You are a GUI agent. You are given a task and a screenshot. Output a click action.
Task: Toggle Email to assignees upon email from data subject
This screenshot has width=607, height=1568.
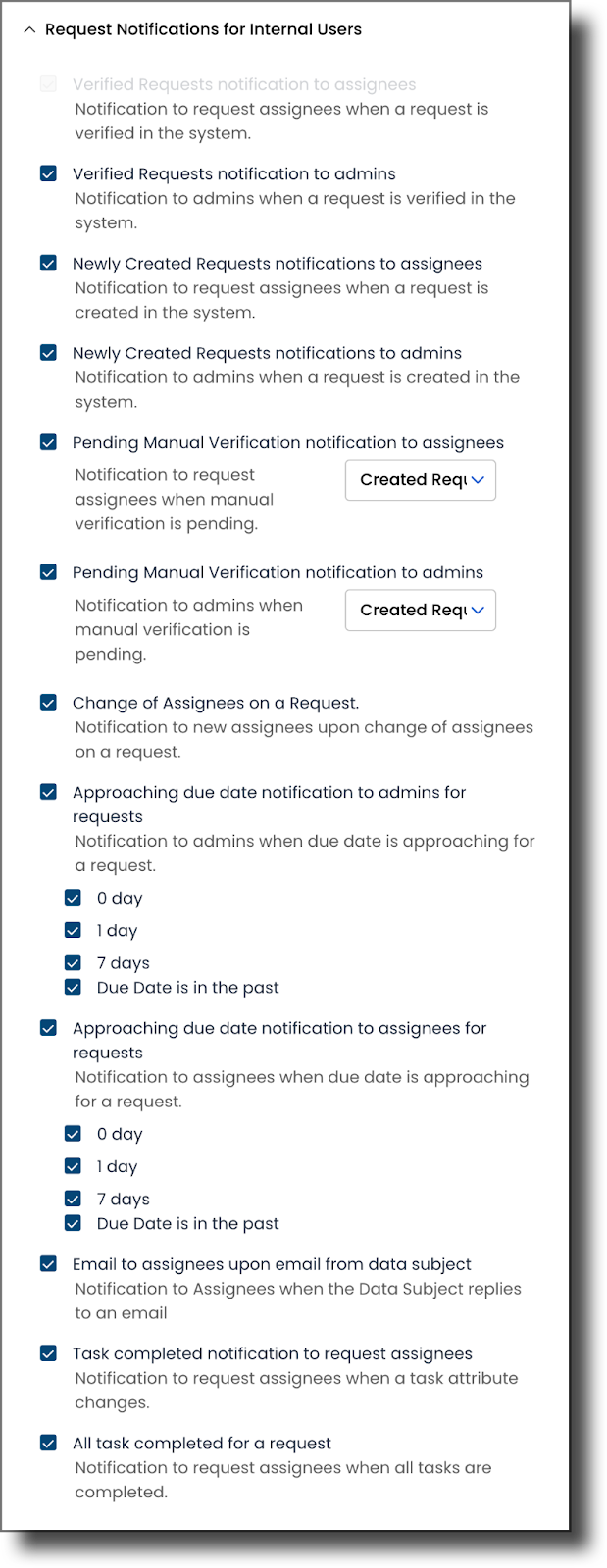point(48,1264)
